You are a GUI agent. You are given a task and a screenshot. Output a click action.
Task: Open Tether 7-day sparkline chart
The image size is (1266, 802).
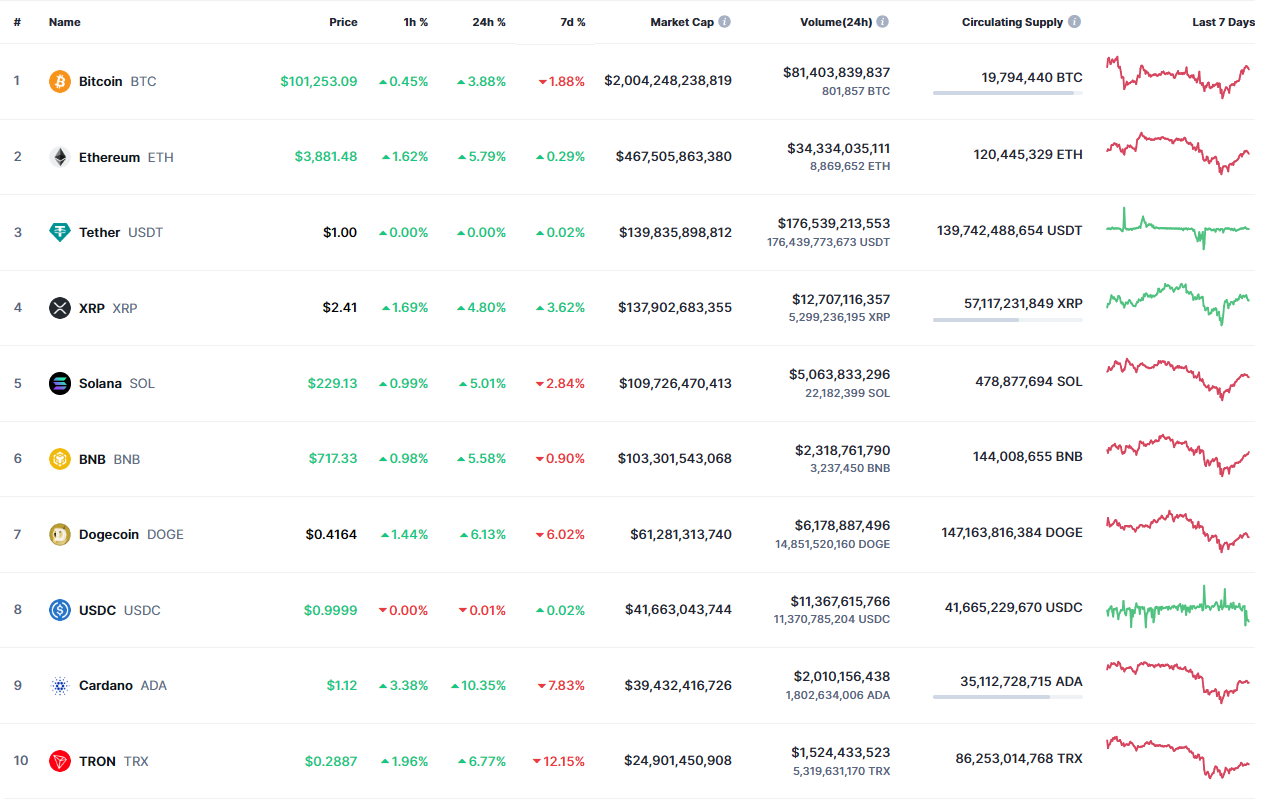coord(1178,228)
